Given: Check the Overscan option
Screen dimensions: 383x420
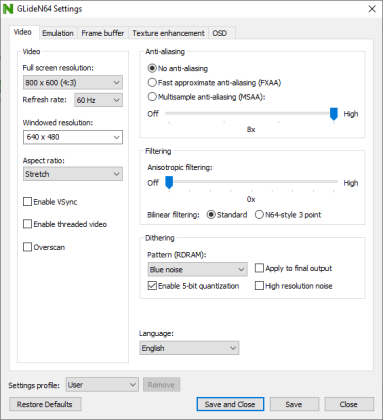Looking at the screenshot, I should [x=27, y=247].
